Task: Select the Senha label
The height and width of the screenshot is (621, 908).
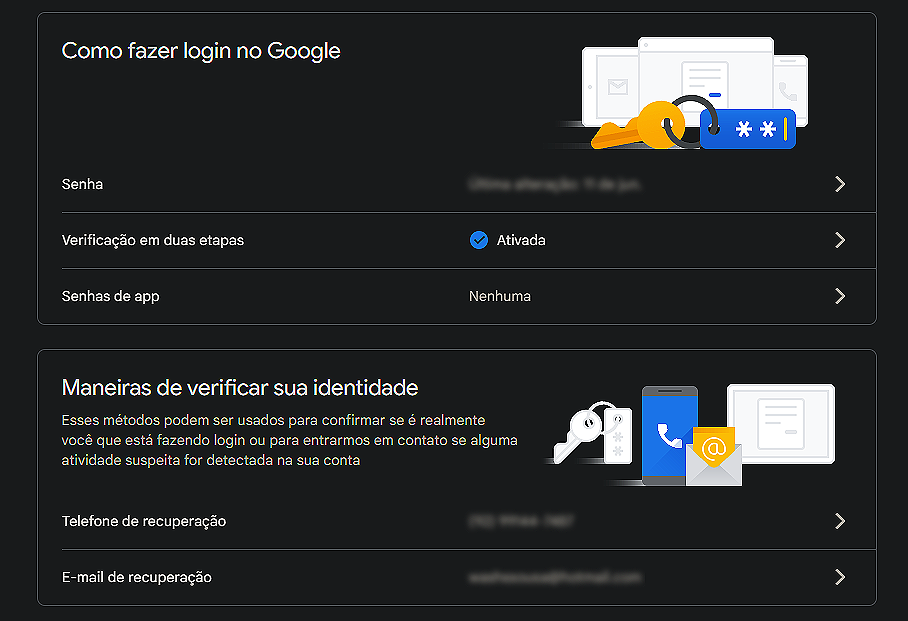Action: click(83, 184)
